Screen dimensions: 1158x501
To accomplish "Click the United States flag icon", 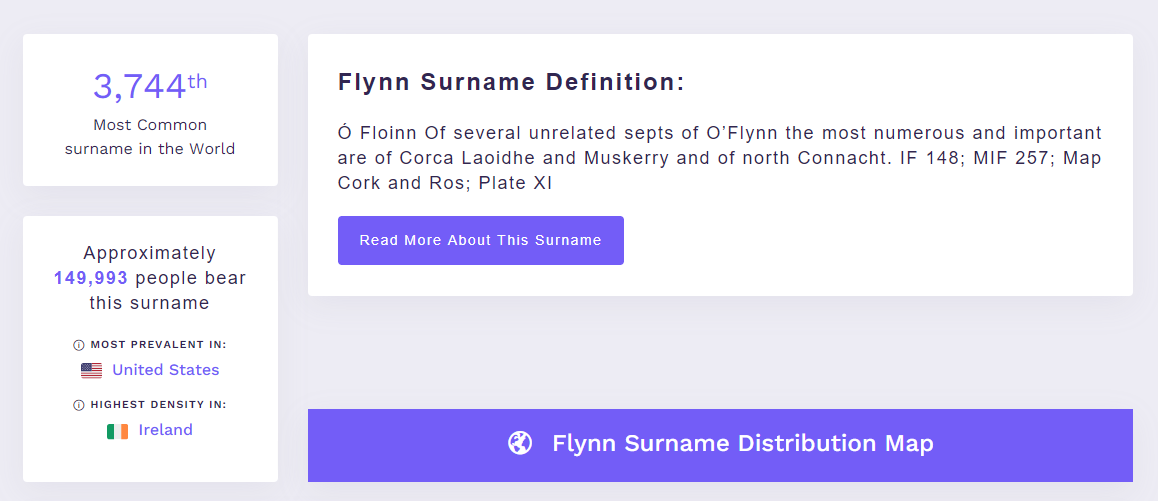I will (x=92, y=370).
